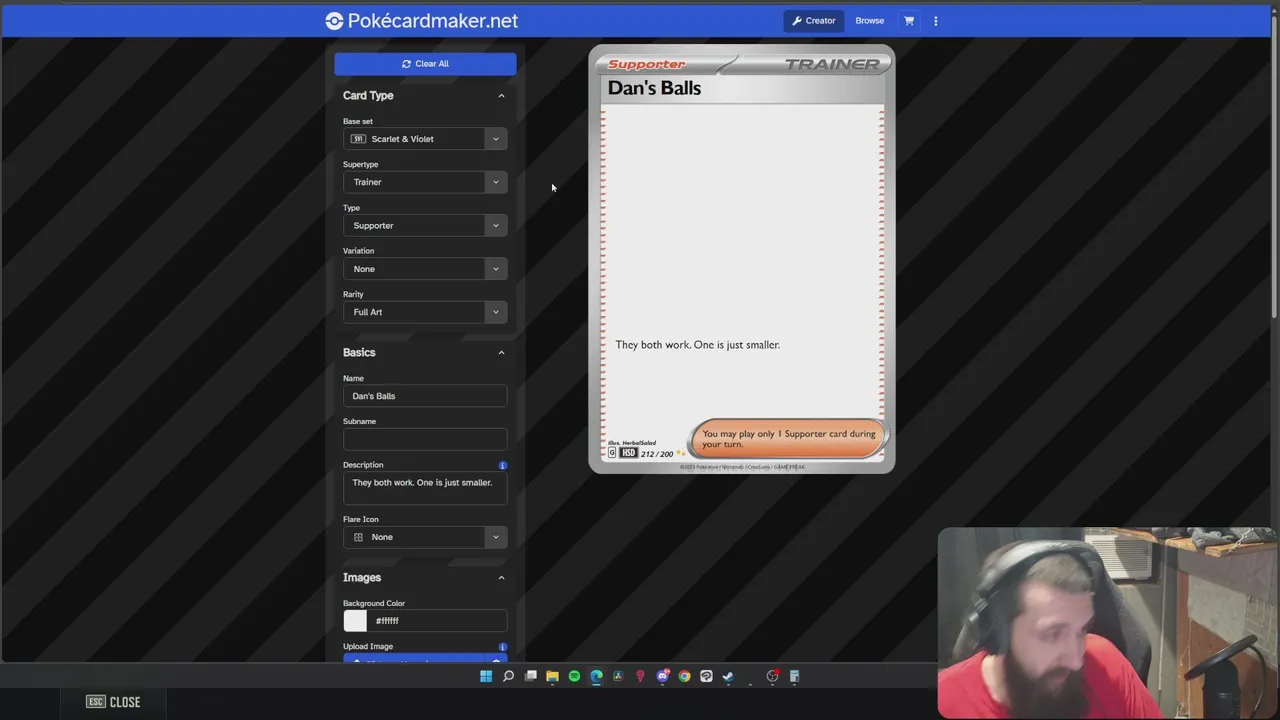Click card text "They both work. One is just smaller."

pyautogui.click(x=698, y=345)
